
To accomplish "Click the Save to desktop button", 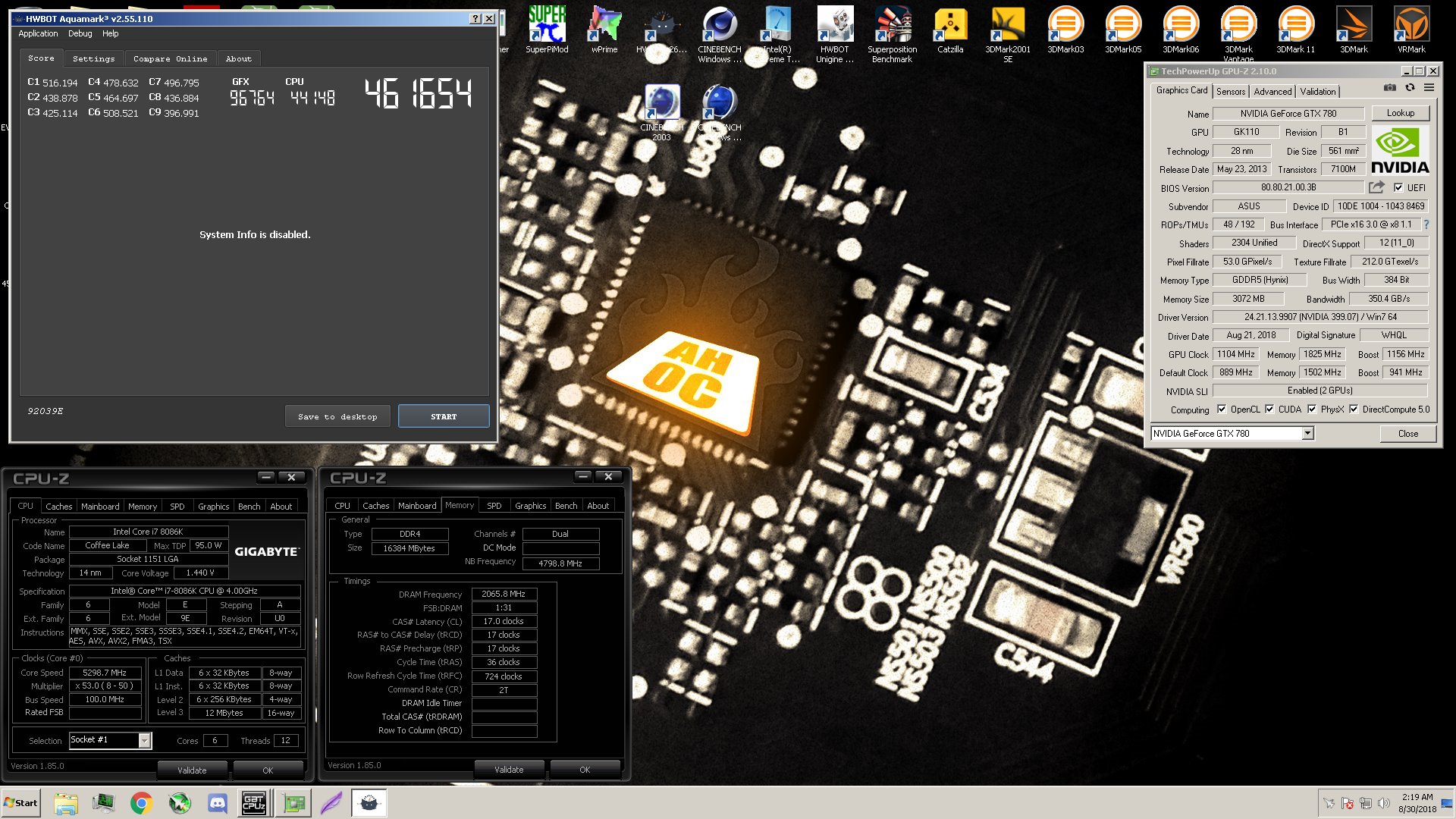I will point(337,416).
